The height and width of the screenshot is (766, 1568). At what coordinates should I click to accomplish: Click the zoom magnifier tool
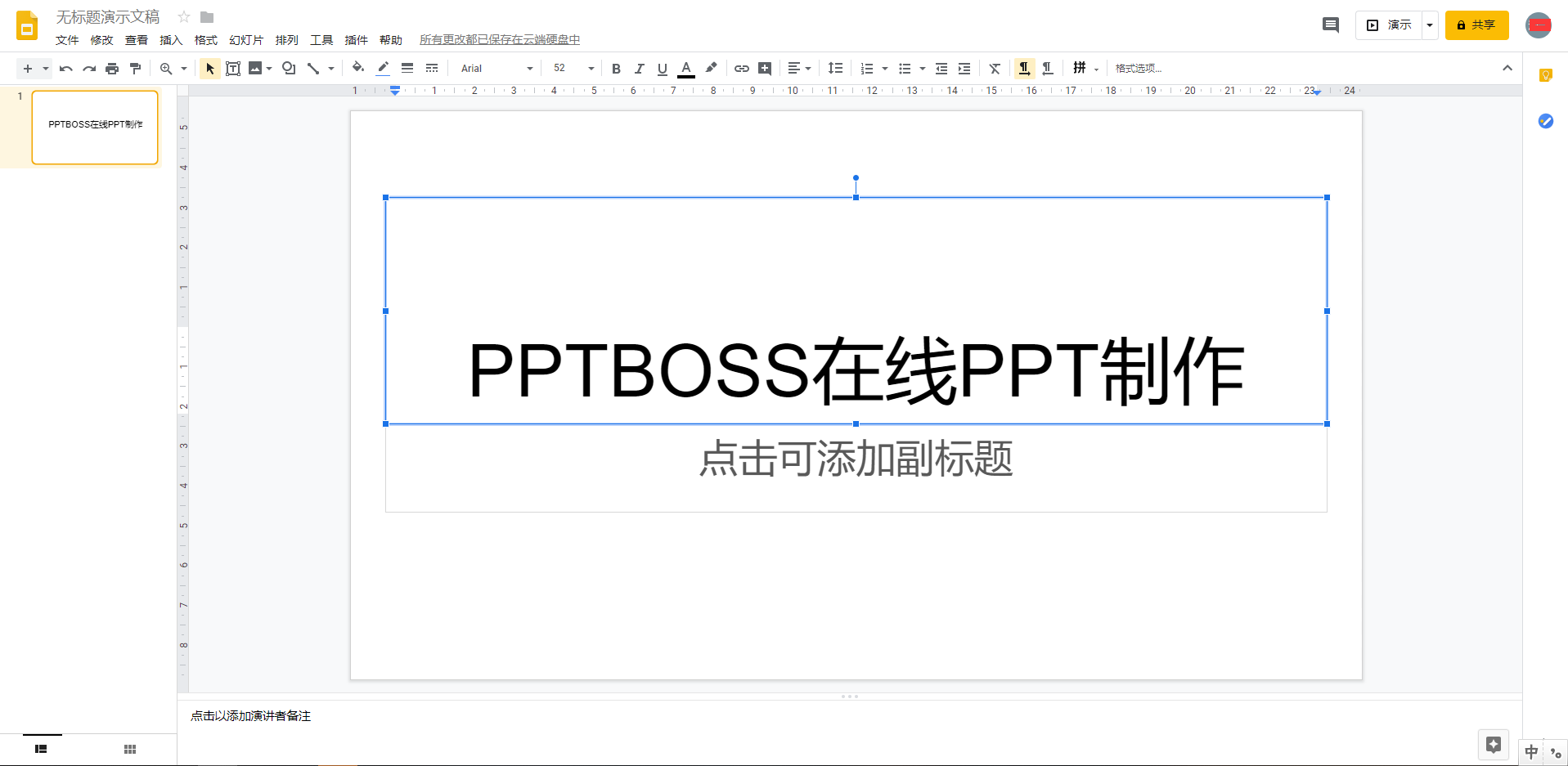click(x=166, y=69)
